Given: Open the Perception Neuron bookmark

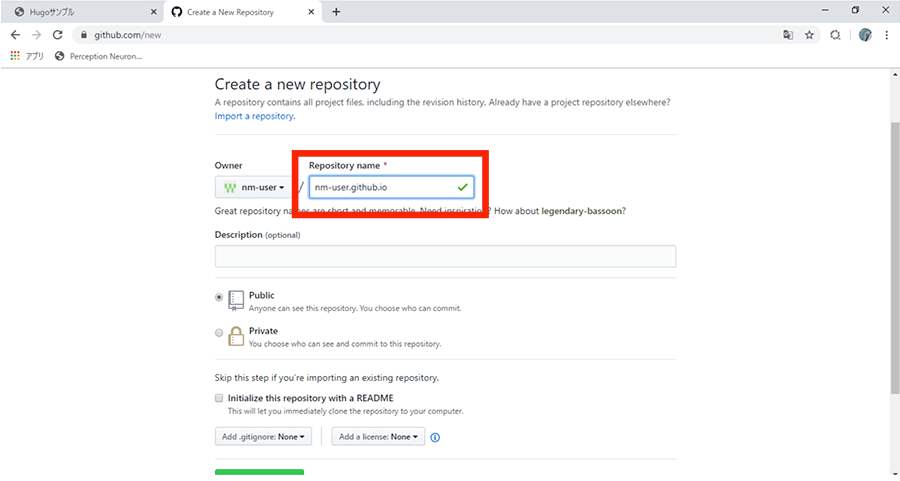Looking at the screenshot, I should pos(98,56).
